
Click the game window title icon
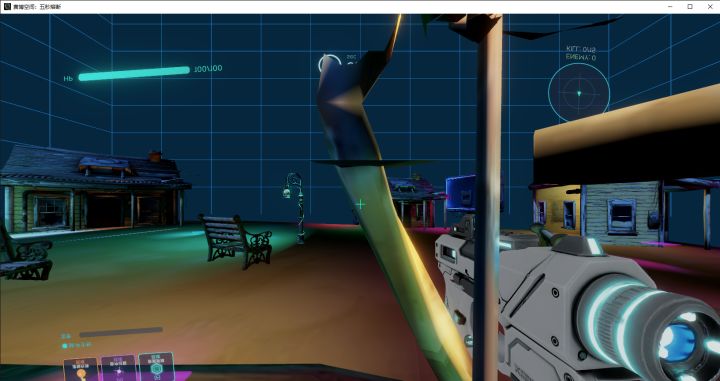coord(7,7)
